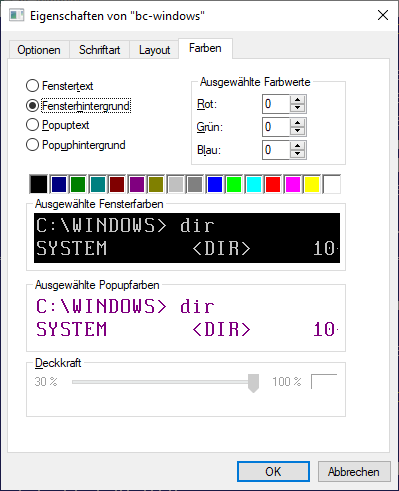This screenshot has height=491, width=399.
Task: Decrease the Rot value with down arrow
Action: pyautogui.click(x=298, y=108)
